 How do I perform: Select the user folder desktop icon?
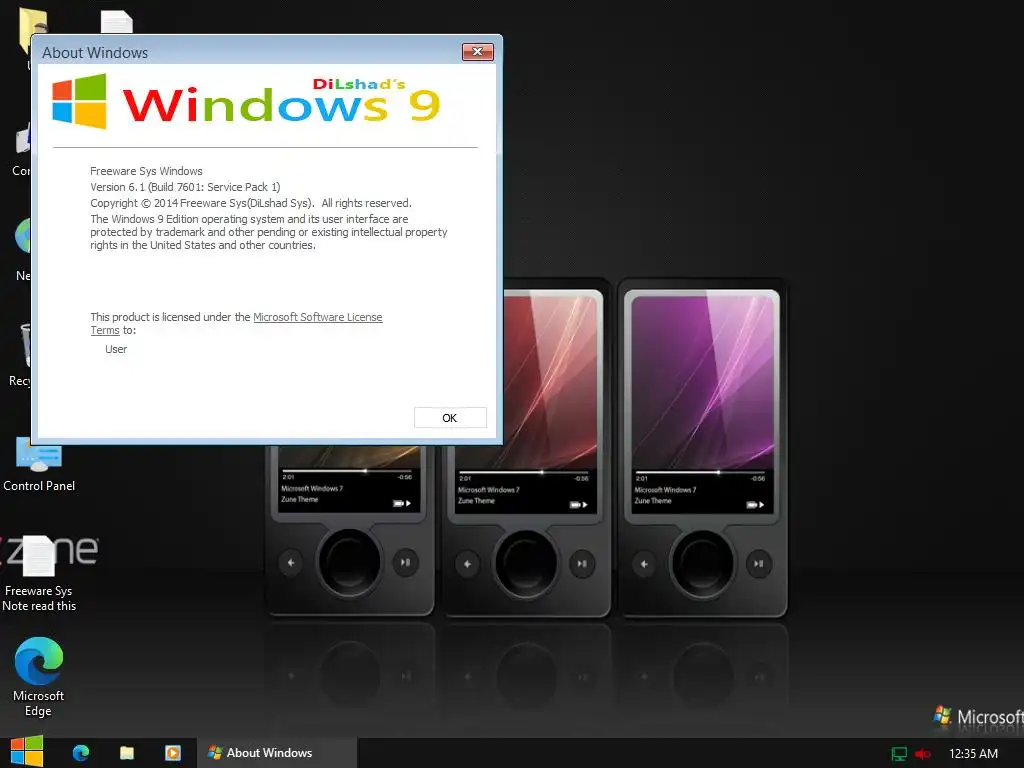click(31, 31)
